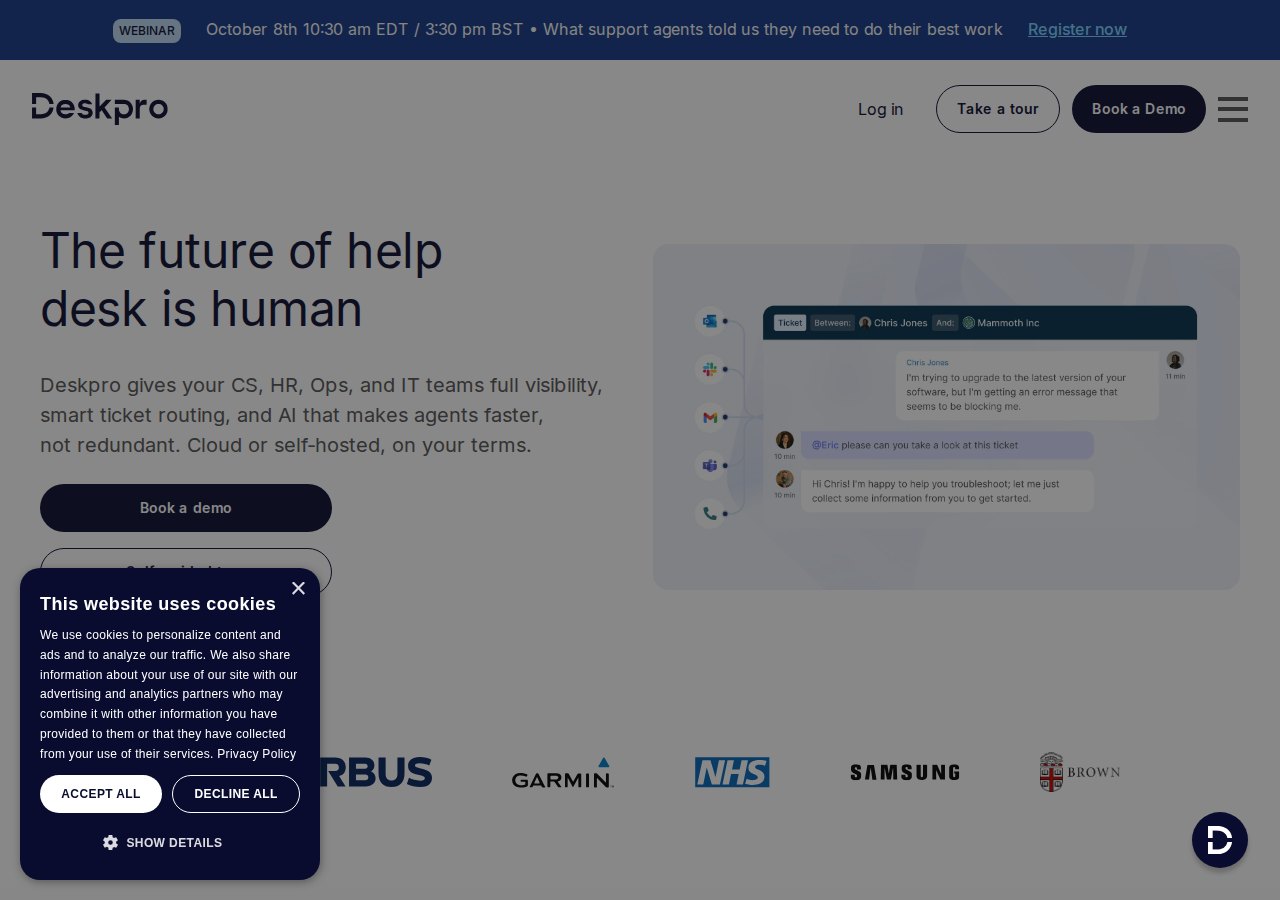Click Register now in webinar banner

coord(1077,29)
